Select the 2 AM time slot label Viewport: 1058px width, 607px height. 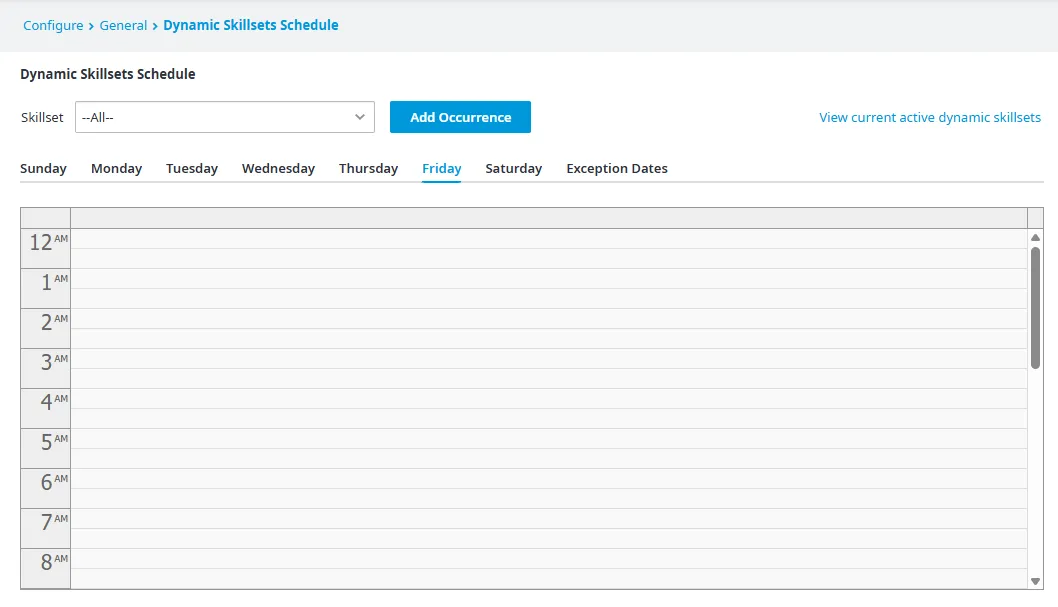tap(46, 328)
